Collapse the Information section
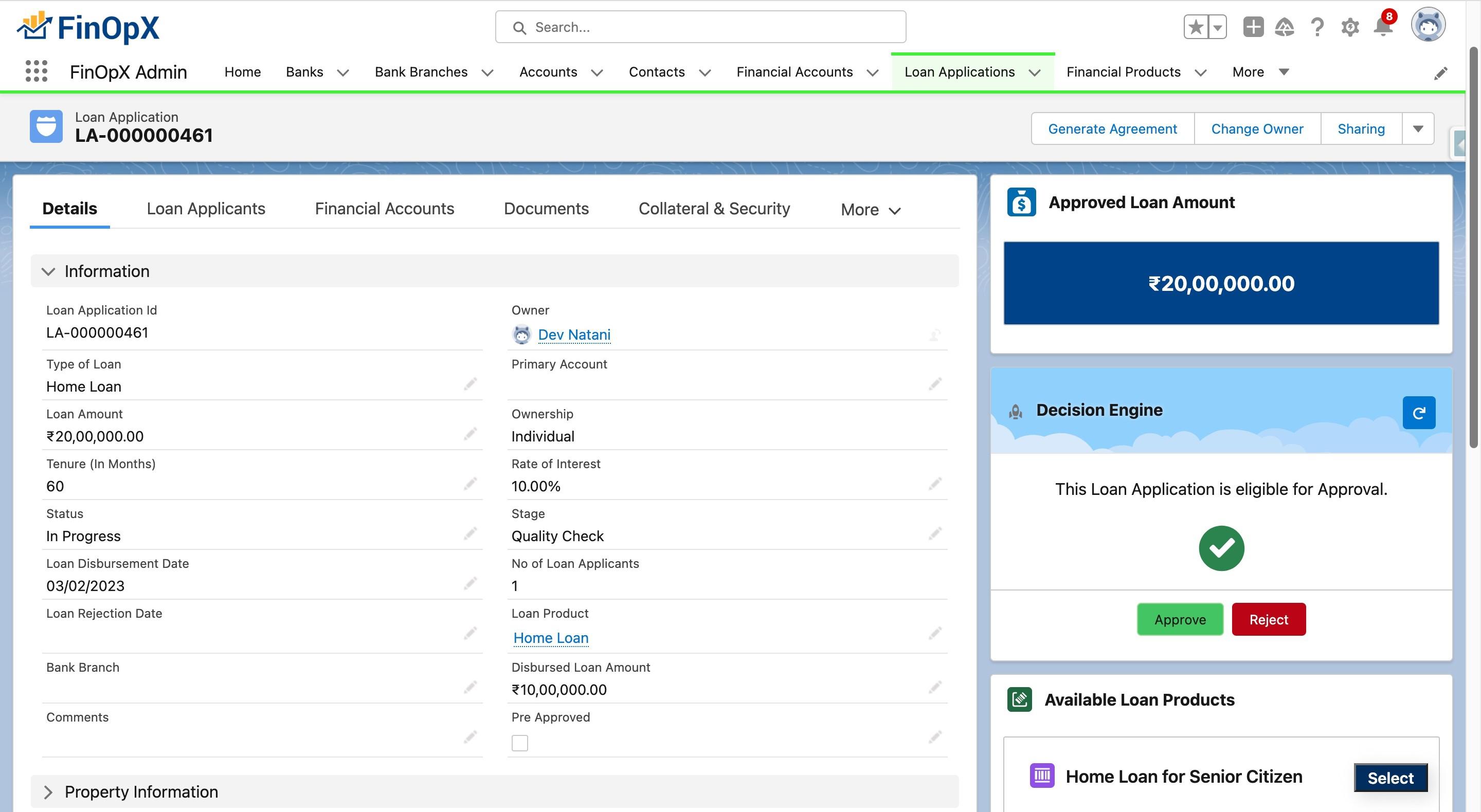Screen dimensions: 1481x812 pyautogui.click(x=48, y=271)
